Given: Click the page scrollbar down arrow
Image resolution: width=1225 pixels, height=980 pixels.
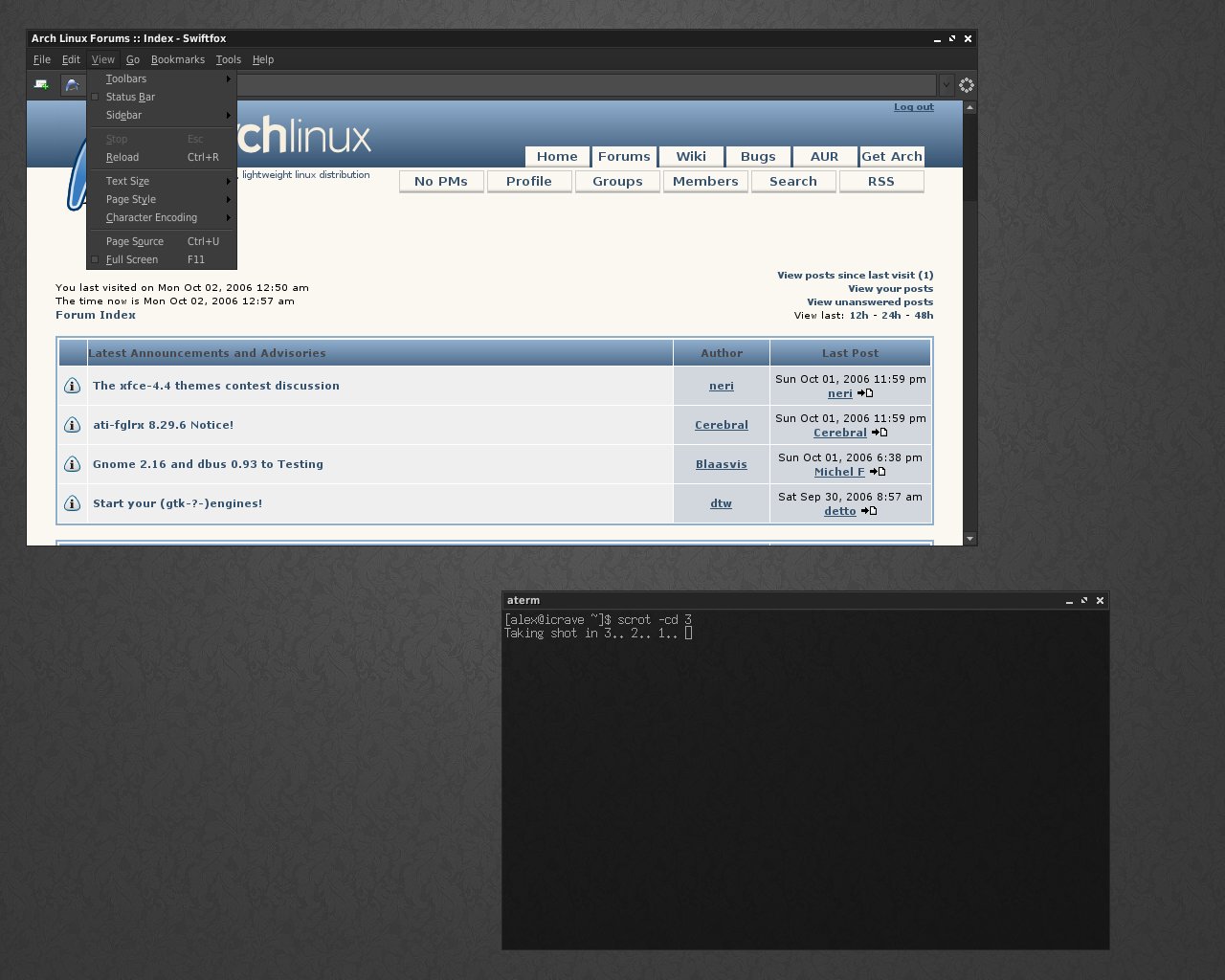Looking at the screenshot, I should pos(970,539).
